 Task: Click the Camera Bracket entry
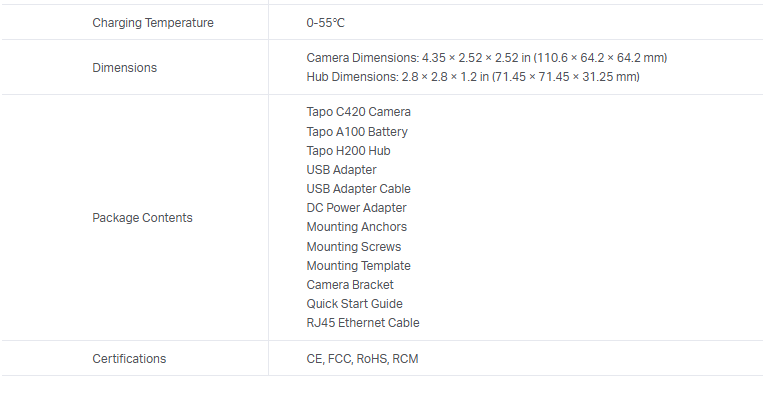click(350, 285)
